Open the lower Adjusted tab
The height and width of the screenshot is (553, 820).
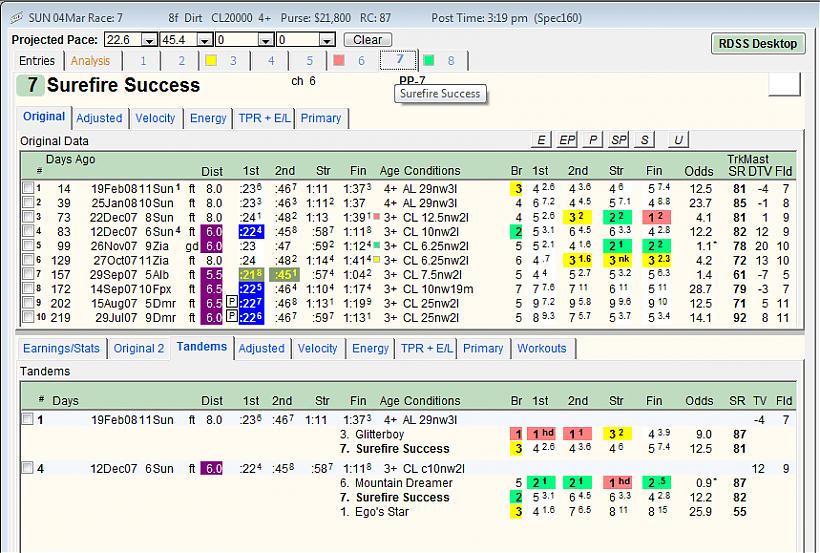pos(261,348)
